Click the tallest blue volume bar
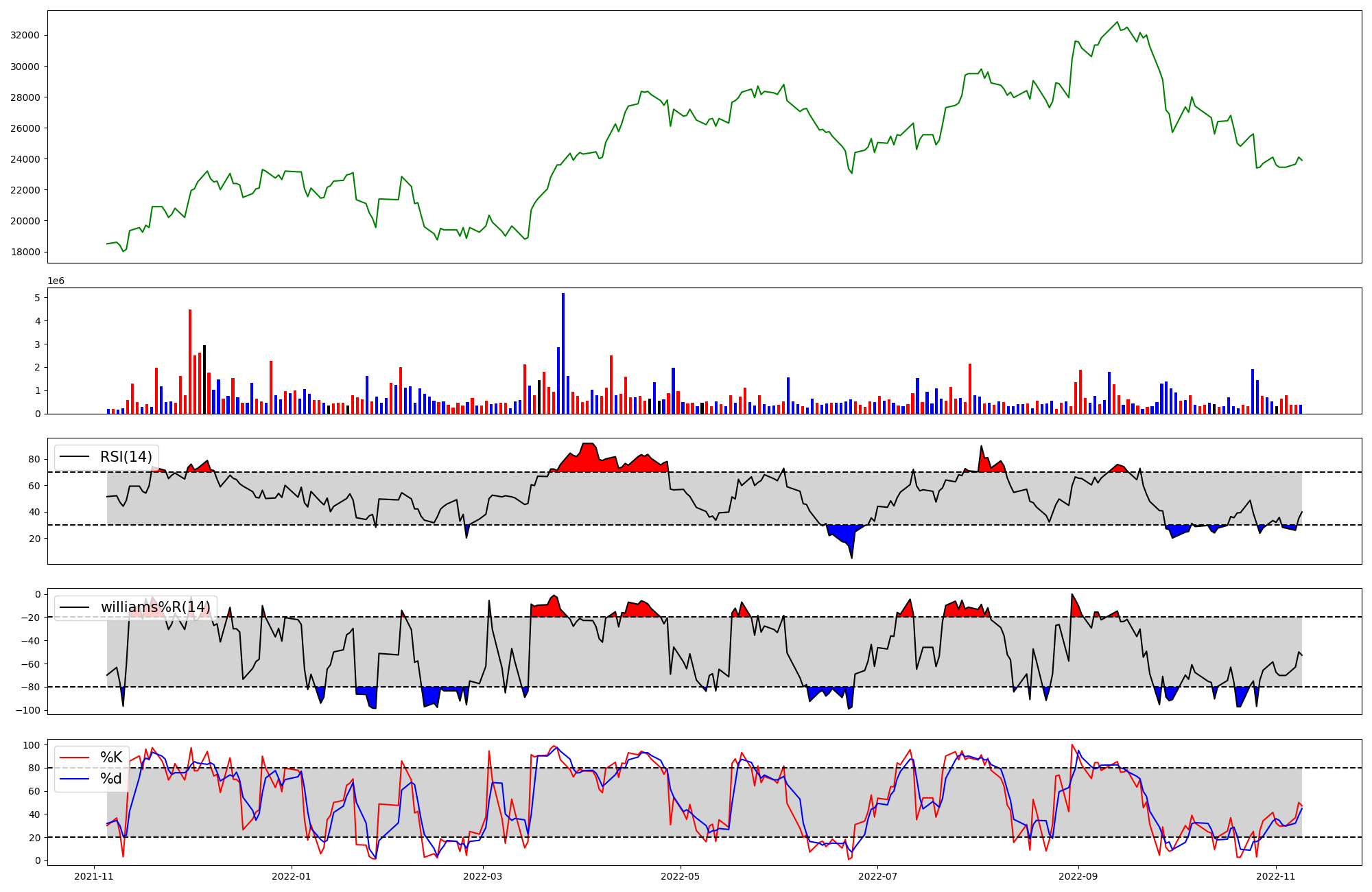1372x892 pixels. tap(563, 353)
